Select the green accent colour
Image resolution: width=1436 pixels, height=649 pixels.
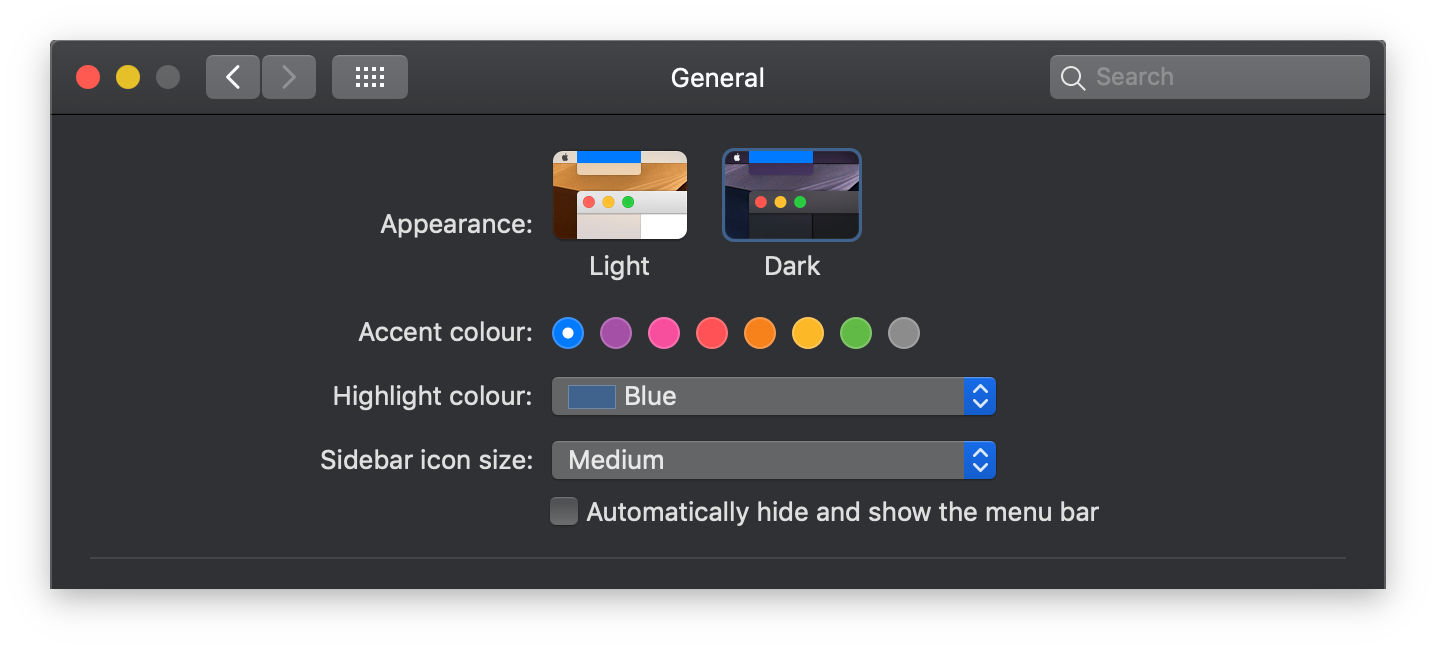(x=855, y=332)
